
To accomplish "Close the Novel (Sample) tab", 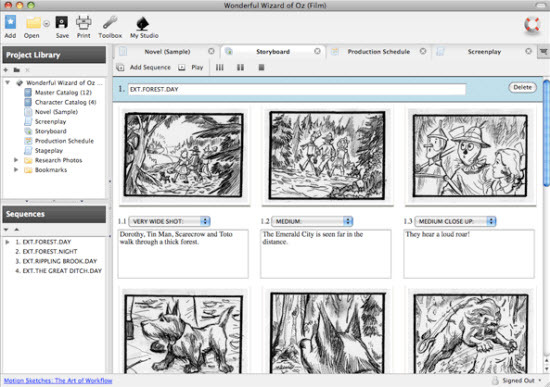I will tap(211, 51).
